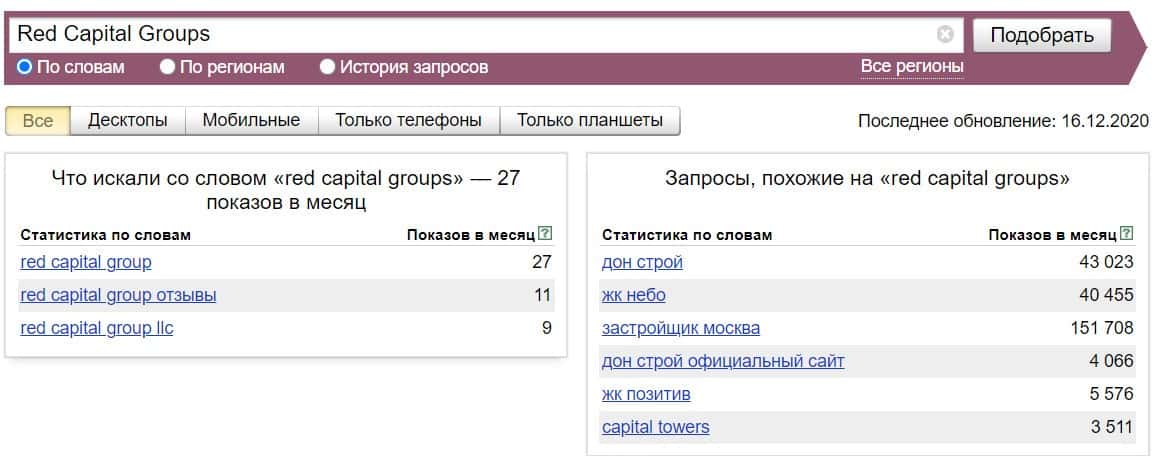Click the value '3 511' for capital towers

1111,427
